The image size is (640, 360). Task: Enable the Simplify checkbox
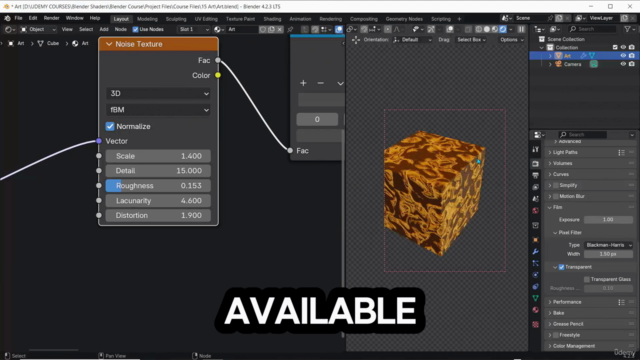pos(556,185)
